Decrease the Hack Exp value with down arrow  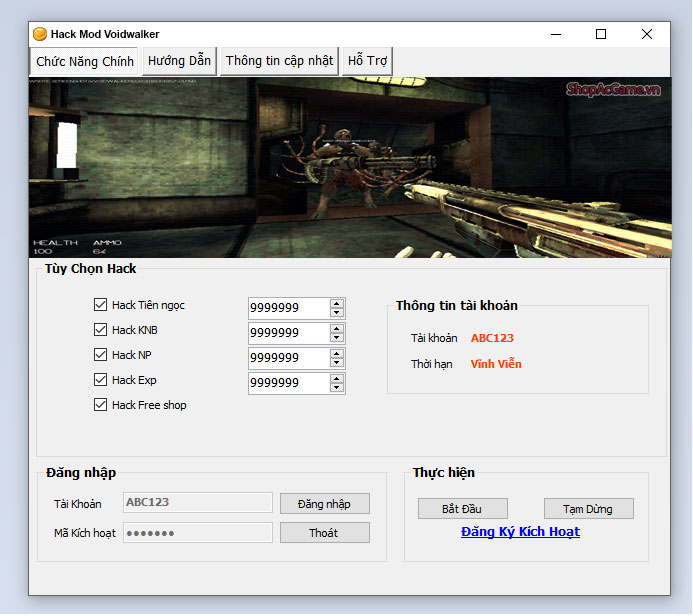pos(337,388)
